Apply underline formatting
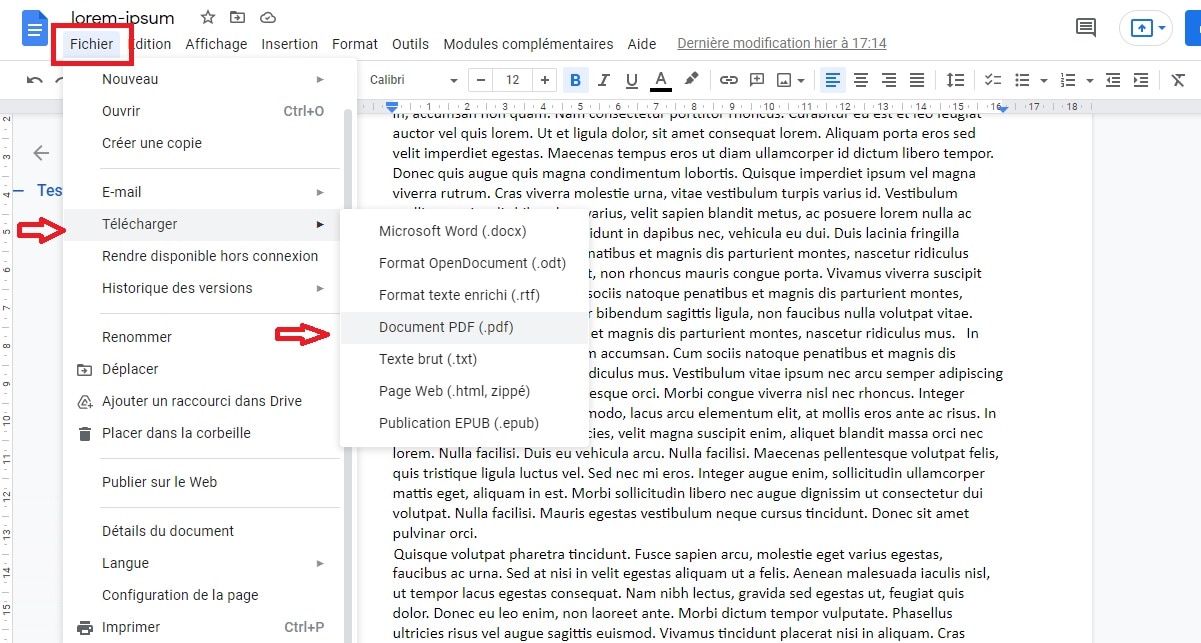 pyautogui.click(x=631, y=79)
